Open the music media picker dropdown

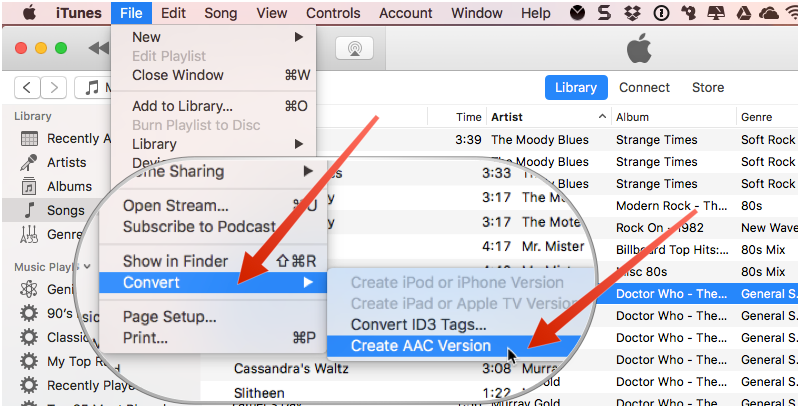tap(93, 88)
